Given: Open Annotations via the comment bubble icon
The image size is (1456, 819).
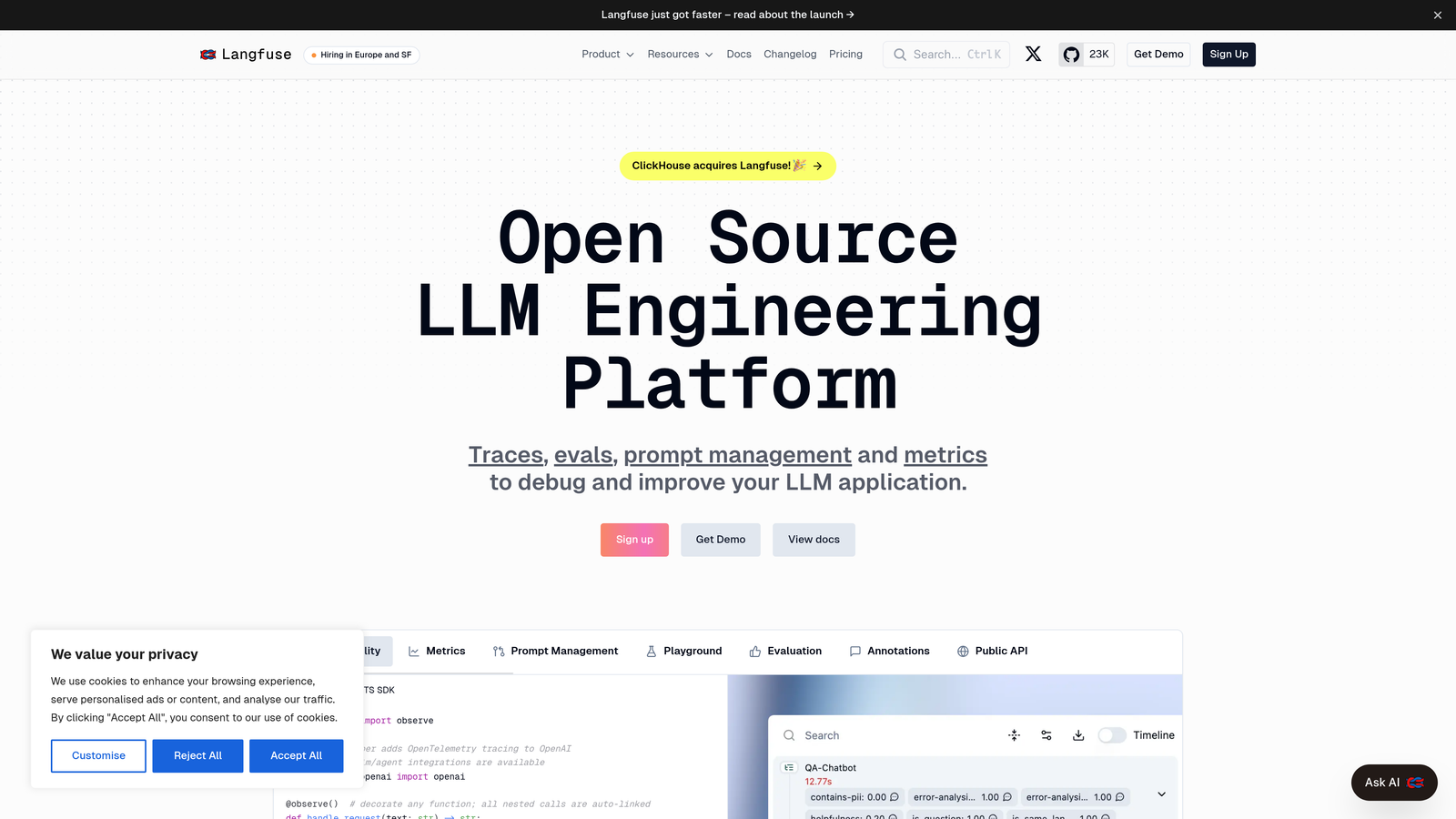Looking at the screenshot, I should 855,651.
